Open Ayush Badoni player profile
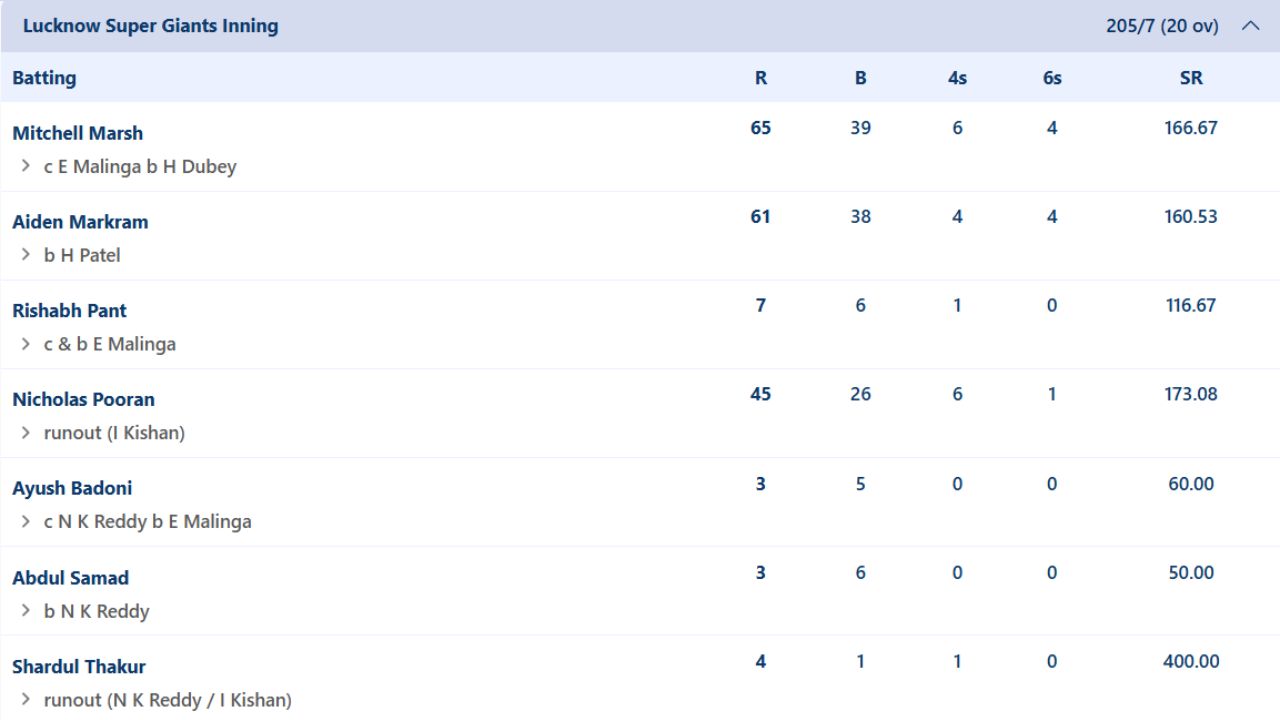Image resolution: width=1280 pixels, height=720 pixels. (x=72, y=488)
